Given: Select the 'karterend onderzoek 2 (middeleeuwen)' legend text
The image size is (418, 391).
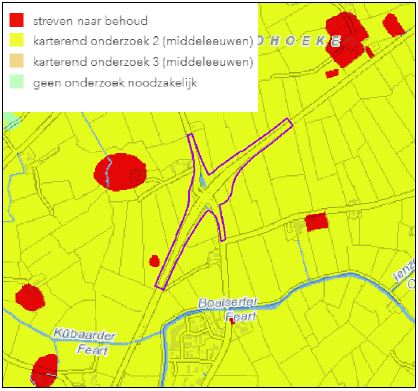Looking at the screenshot, I should pos(143,42).
